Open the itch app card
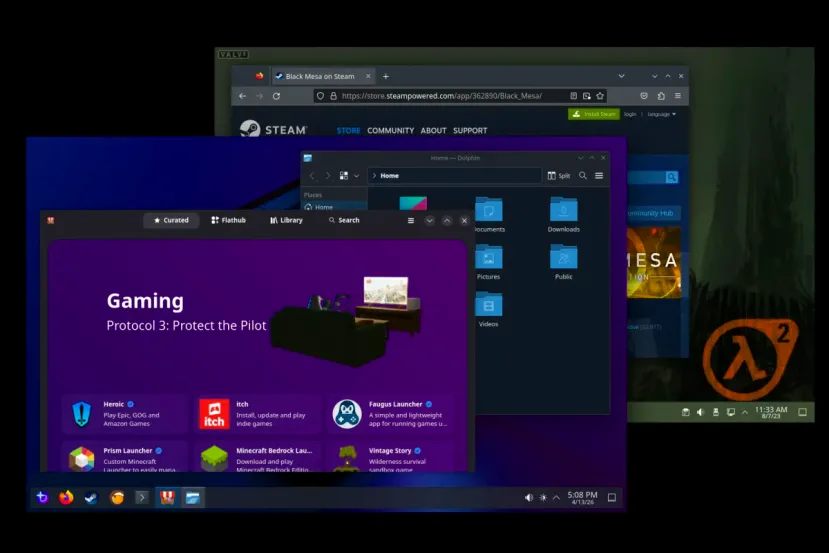 [257, 413]
